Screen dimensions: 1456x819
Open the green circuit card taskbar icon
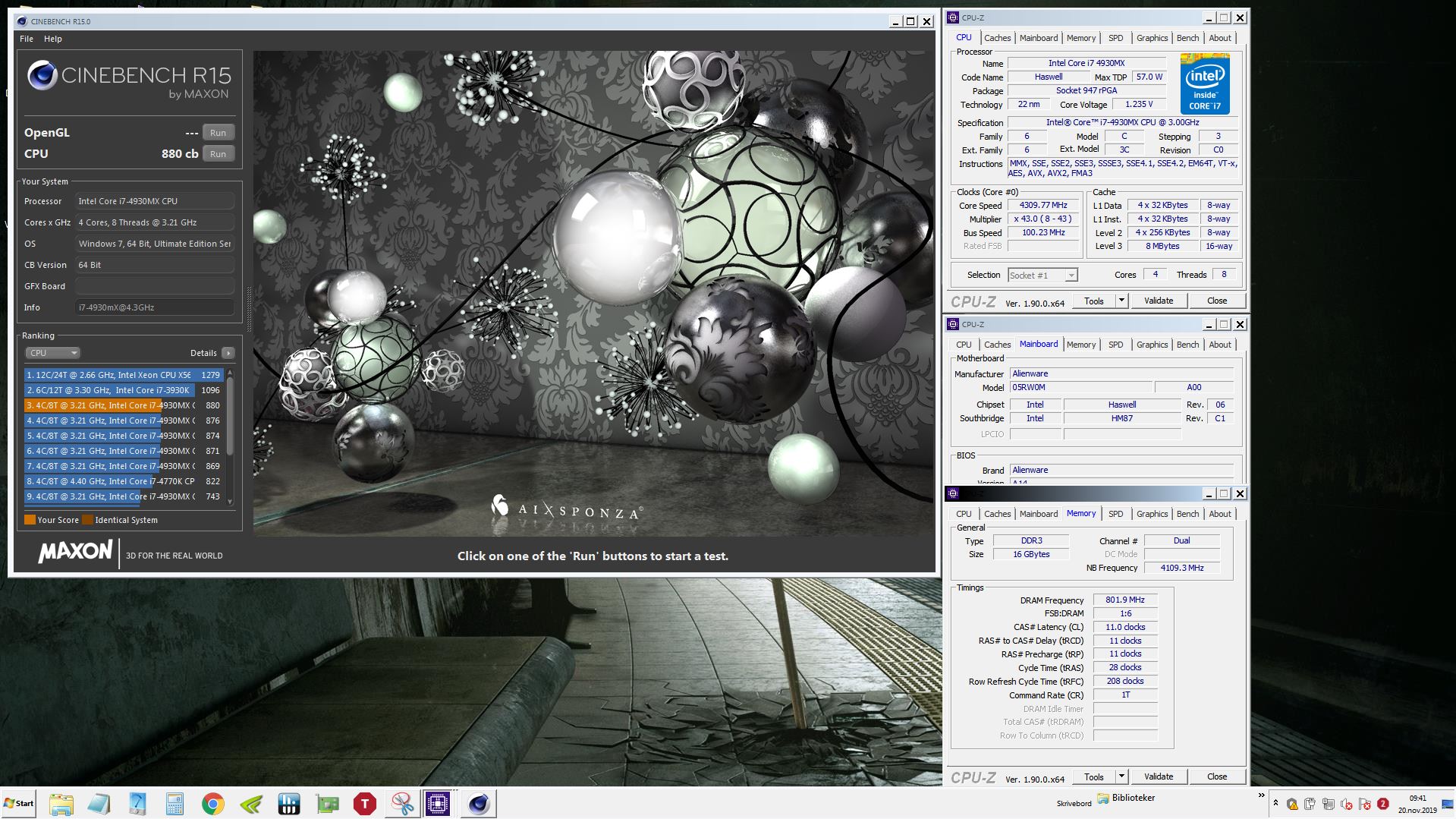[x=327, y=804]
